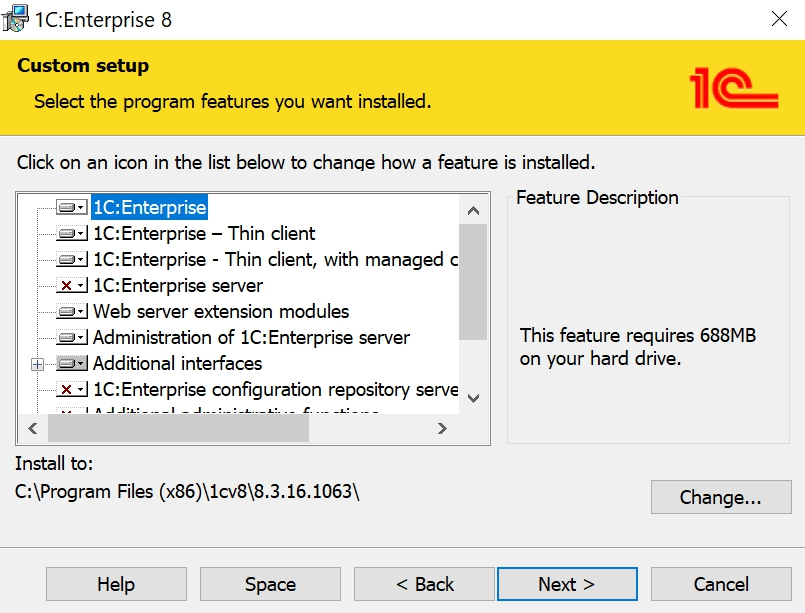The image size is (805, 613).
Task: Select the 1C:Enterprise feature row
Action: pyautogui.click(x=149, y=207)
